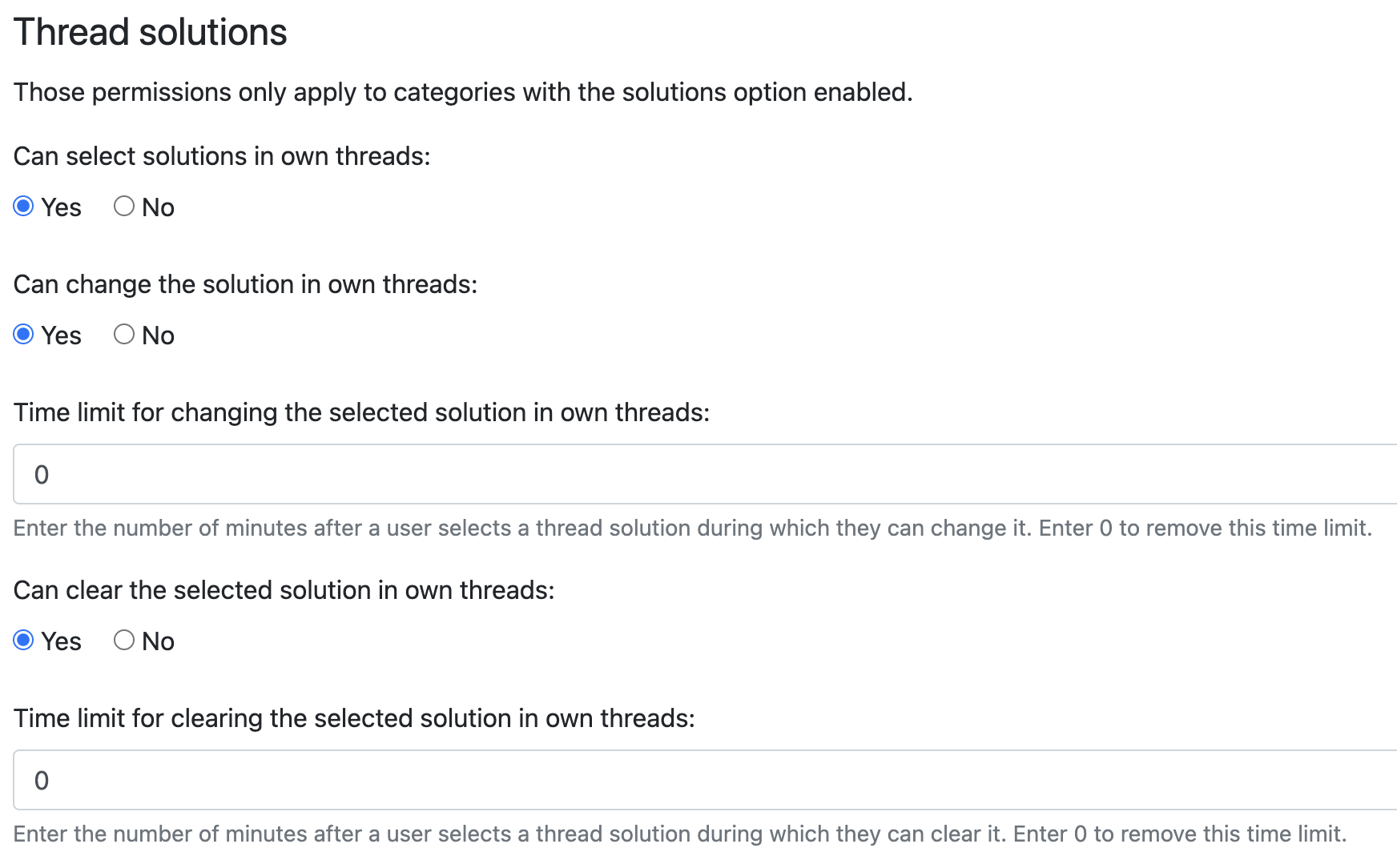Click the "Can select solutions in own threads" label
The width and height of the screenshot is (1397, 868).
[x=222, y=156]
